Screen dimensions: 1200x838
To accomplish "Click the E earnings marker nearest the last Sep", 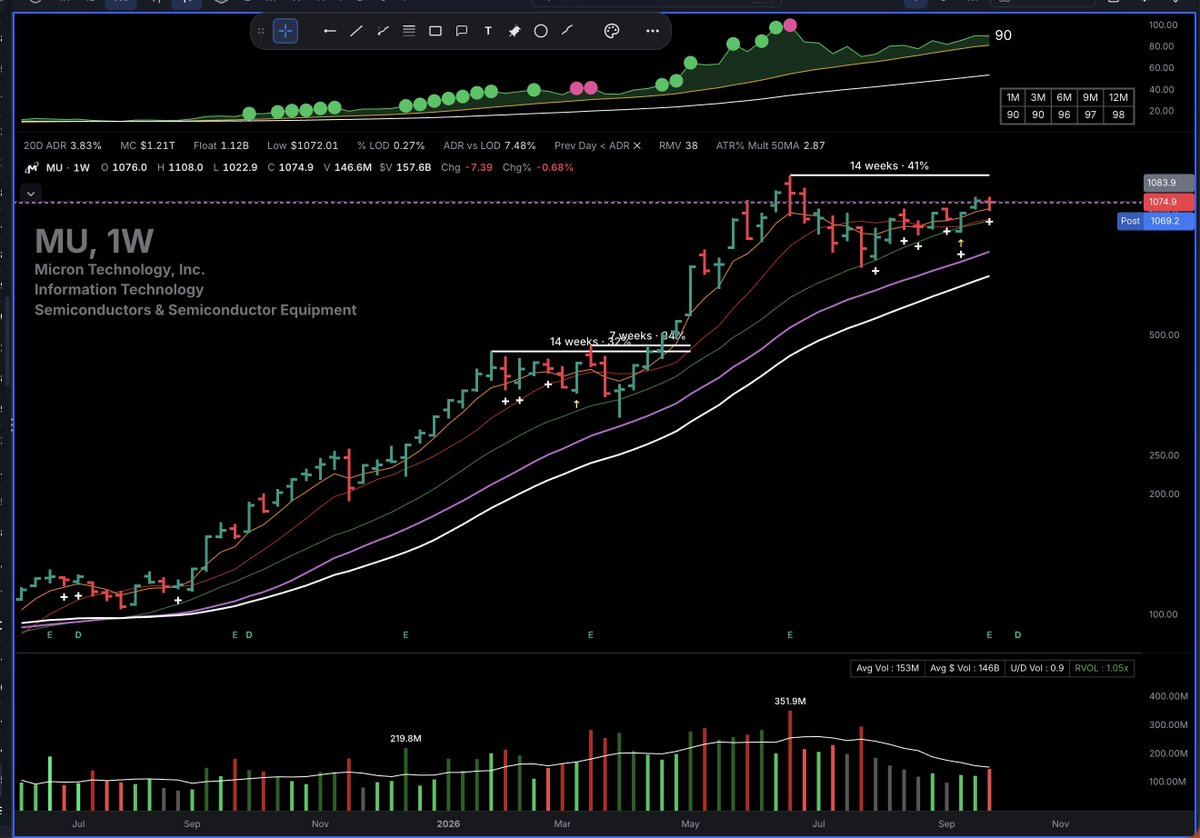I will point(989,634).
